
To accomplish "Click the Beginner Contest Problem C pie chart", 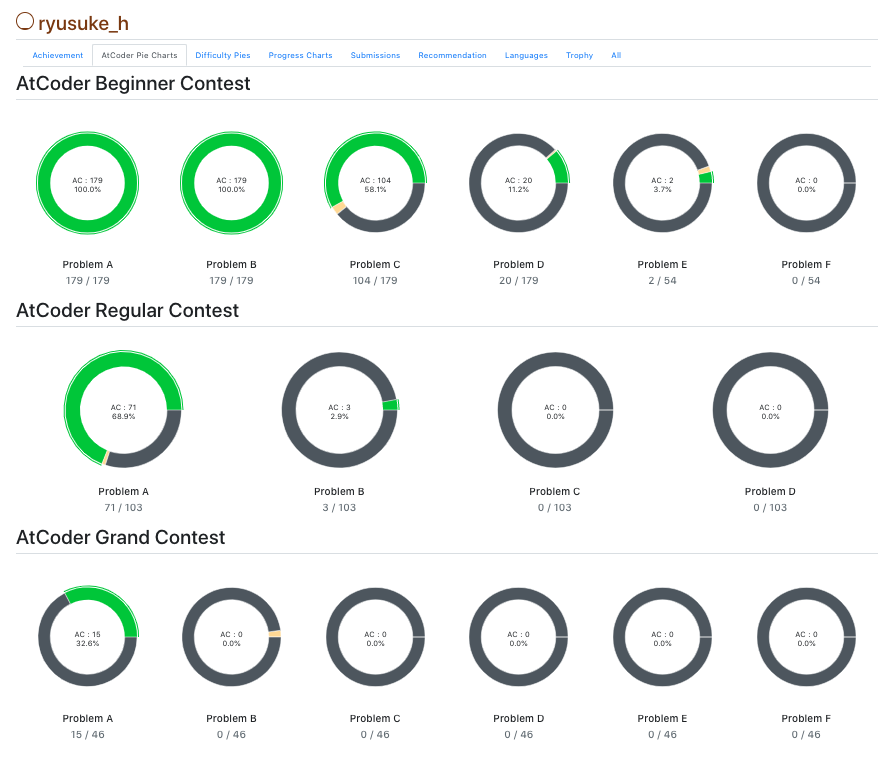I will pyautogui.click(x=375, y=183).
